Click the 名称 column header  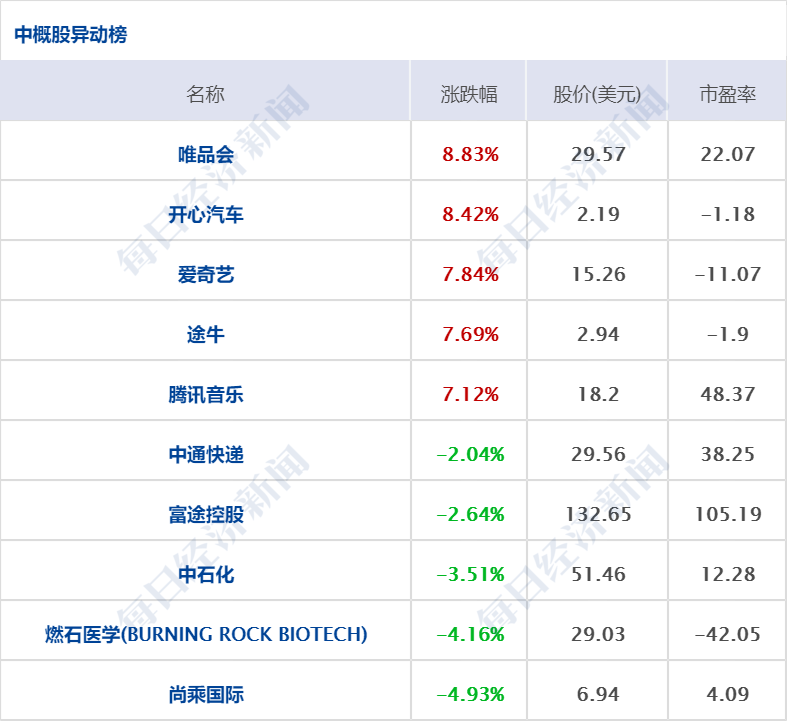(205, 94)
